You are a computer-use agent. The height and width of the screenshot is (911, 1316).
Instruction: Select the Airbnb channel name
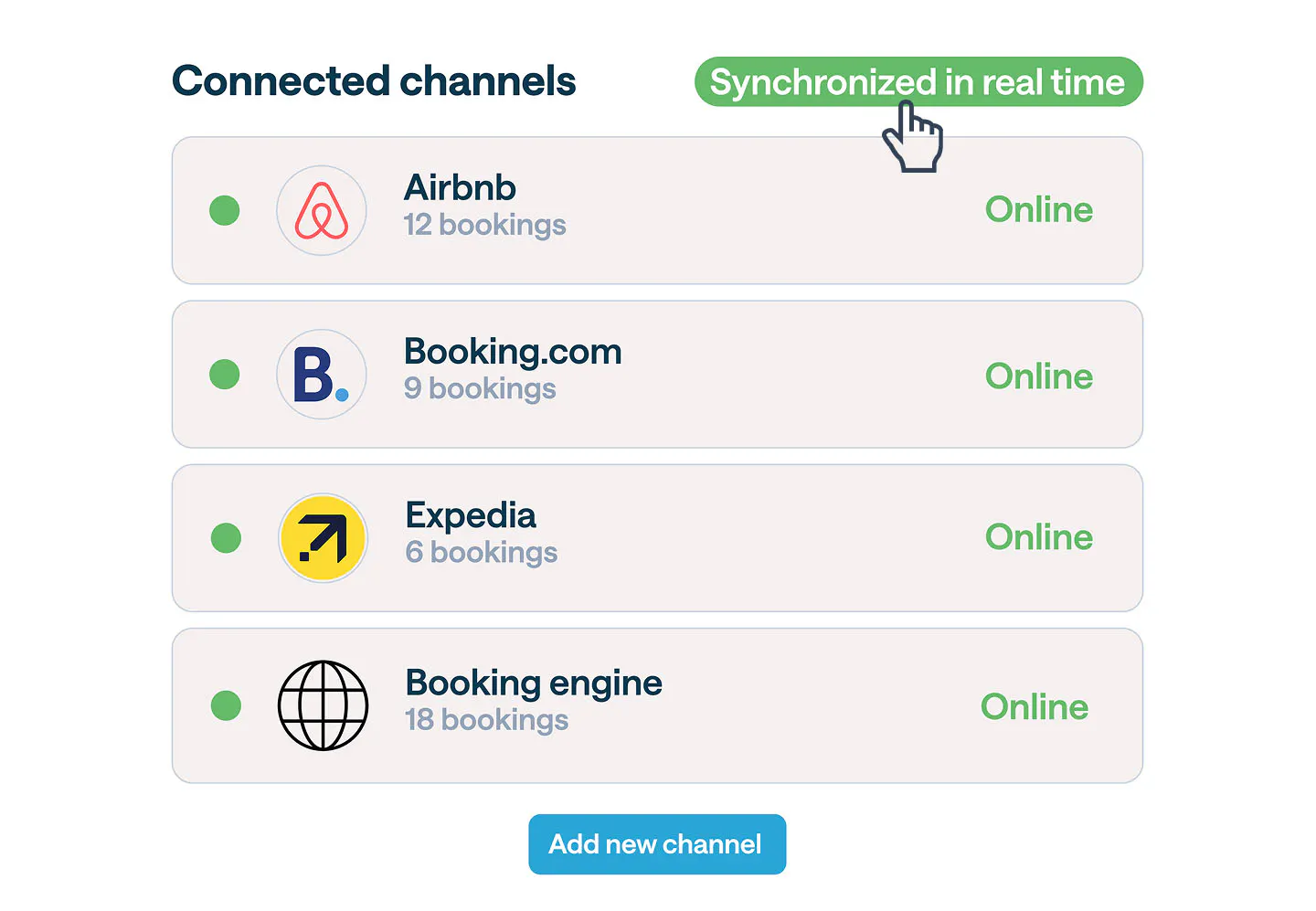(x=460, y=188)
